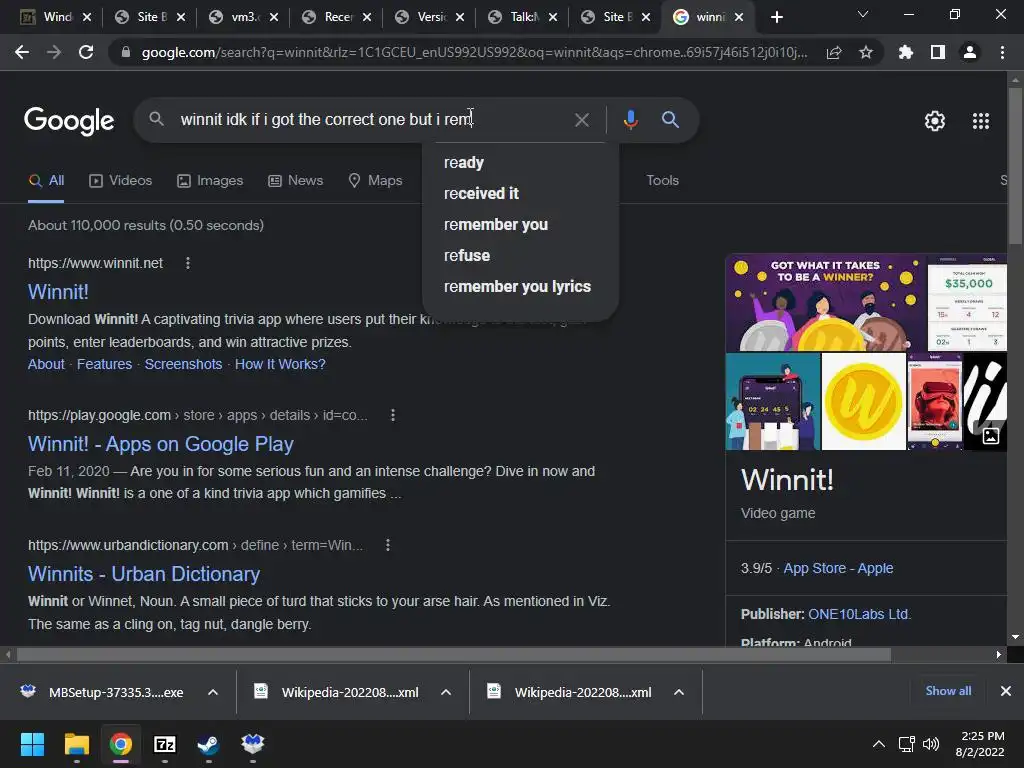Open Google quick settings gear
1024x768 pixels.
point(935,121)
